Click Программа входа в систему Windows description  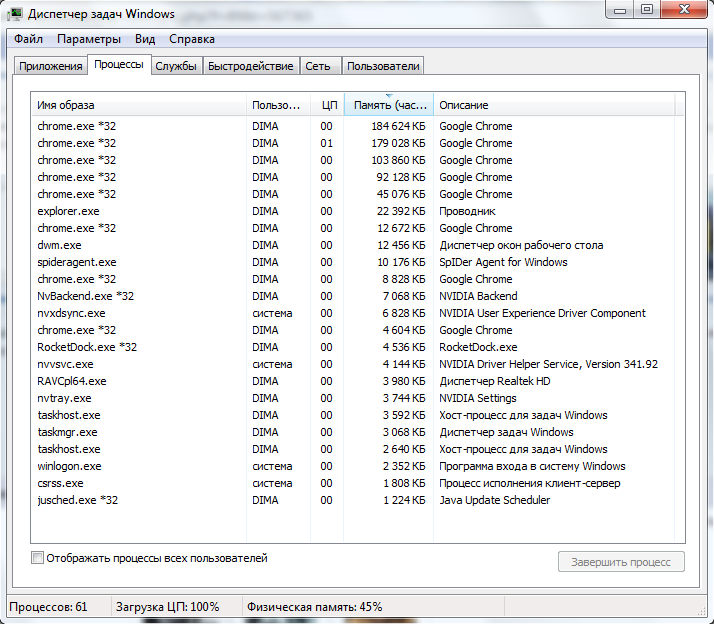532,466
